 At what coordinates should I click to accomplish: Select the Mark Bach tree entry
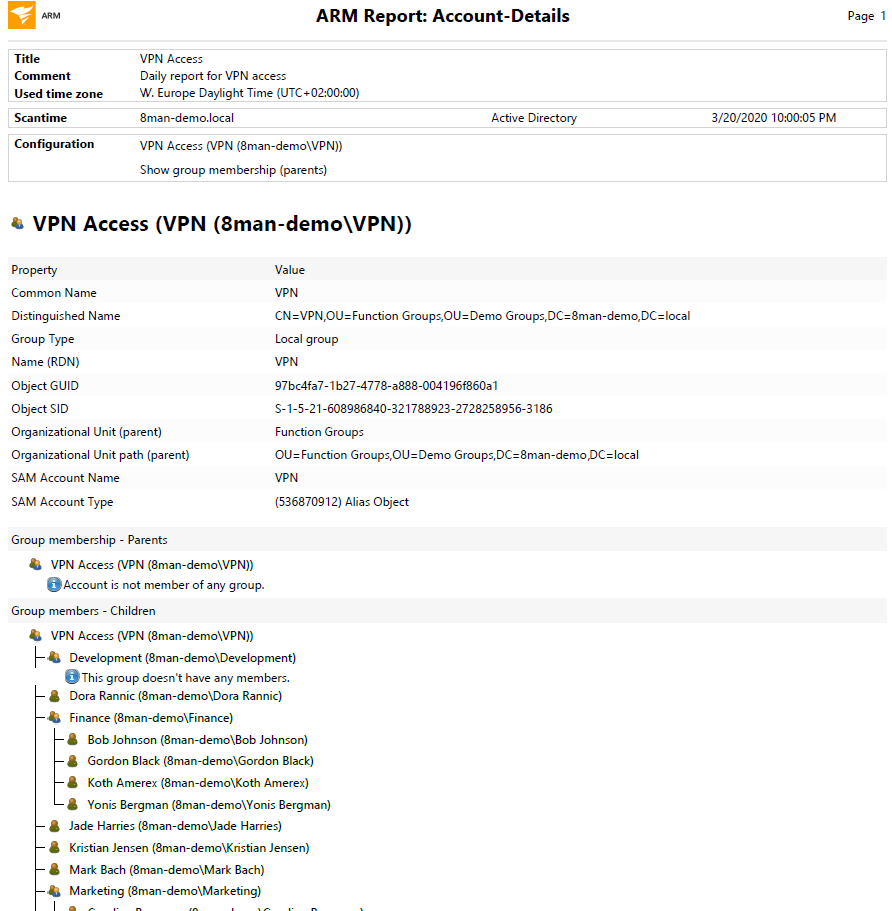tap(167, 870)
